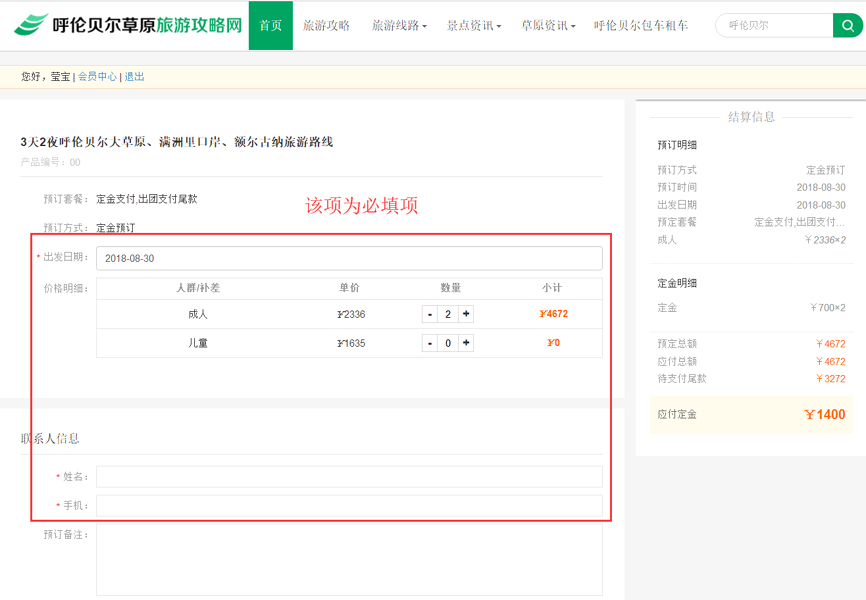Click the 产品编号 text

(50, 162)
